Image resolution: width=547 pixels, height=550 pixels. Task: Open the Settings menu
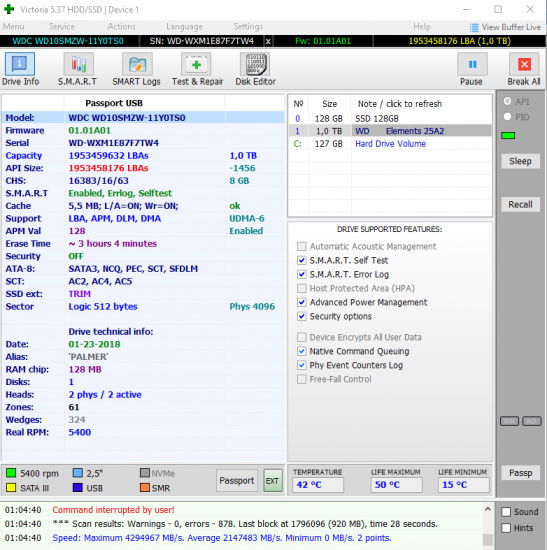coord(248,27)
